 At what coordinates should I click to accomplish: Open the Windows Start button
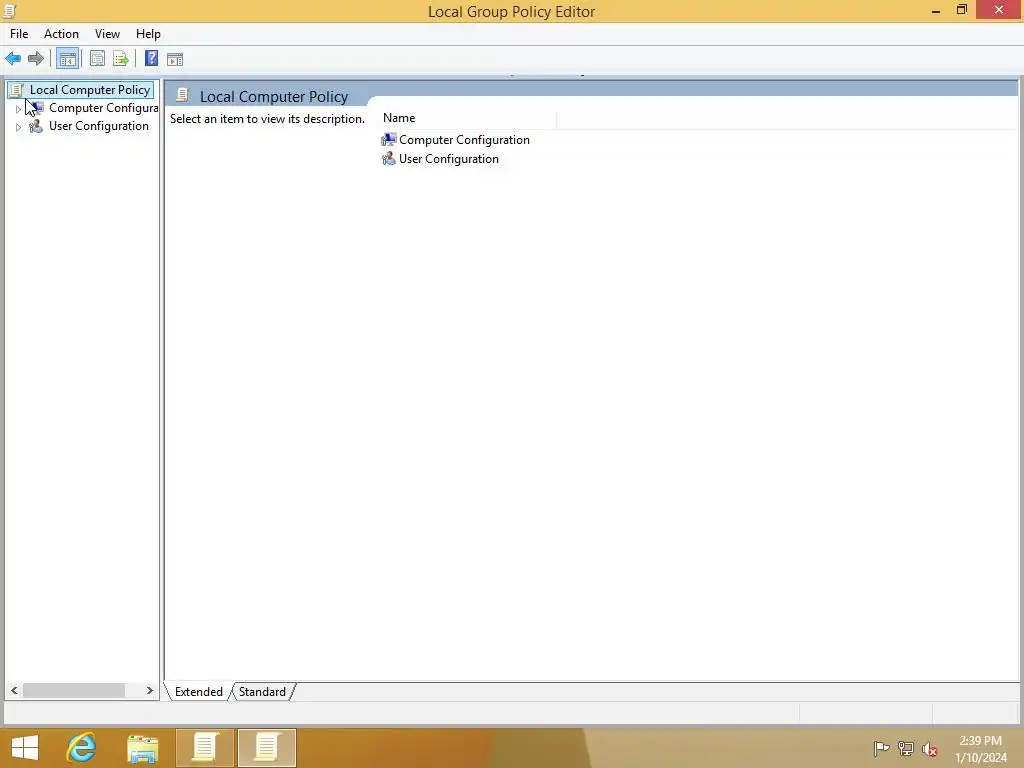25,748
